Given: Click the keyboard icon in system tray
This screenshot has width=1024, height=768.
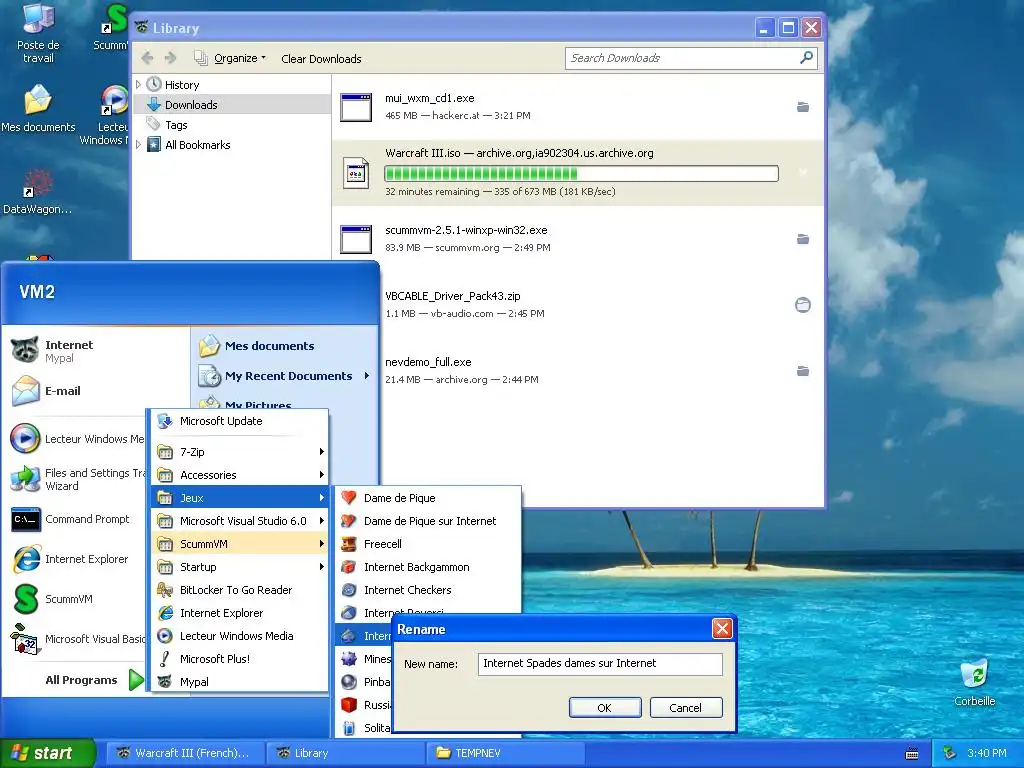Looking at the screenshot, I should point(912,754).
